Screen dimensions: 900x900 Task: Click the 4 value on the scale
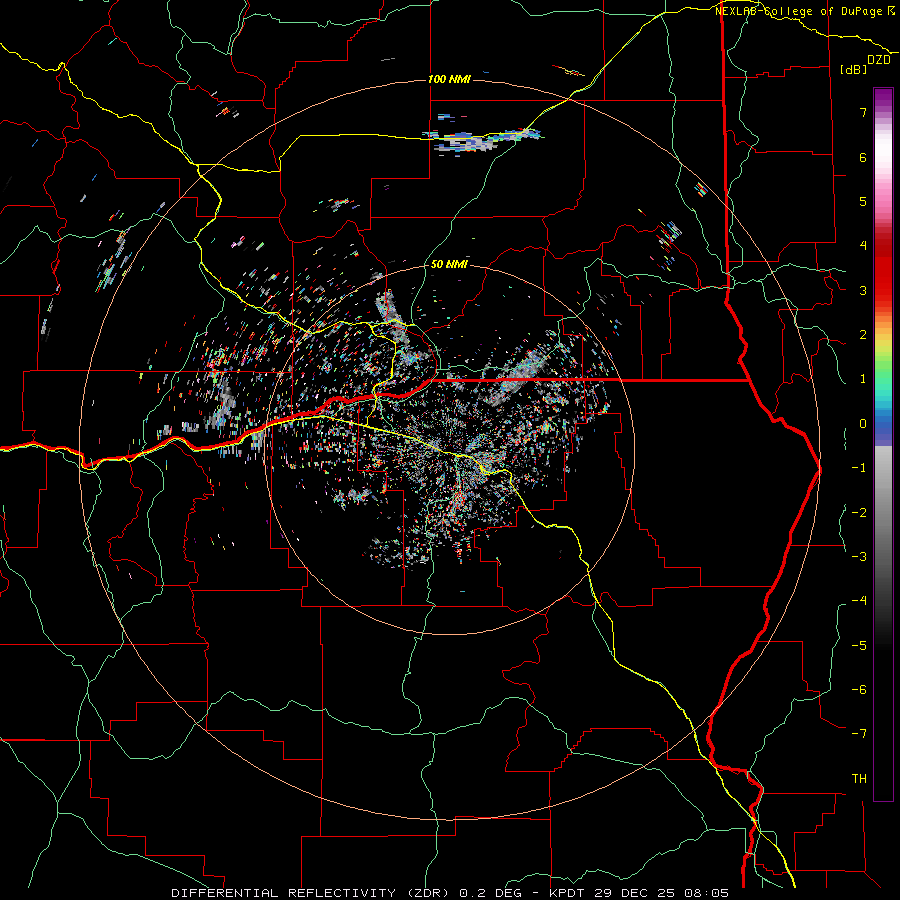tap(863, 246)
